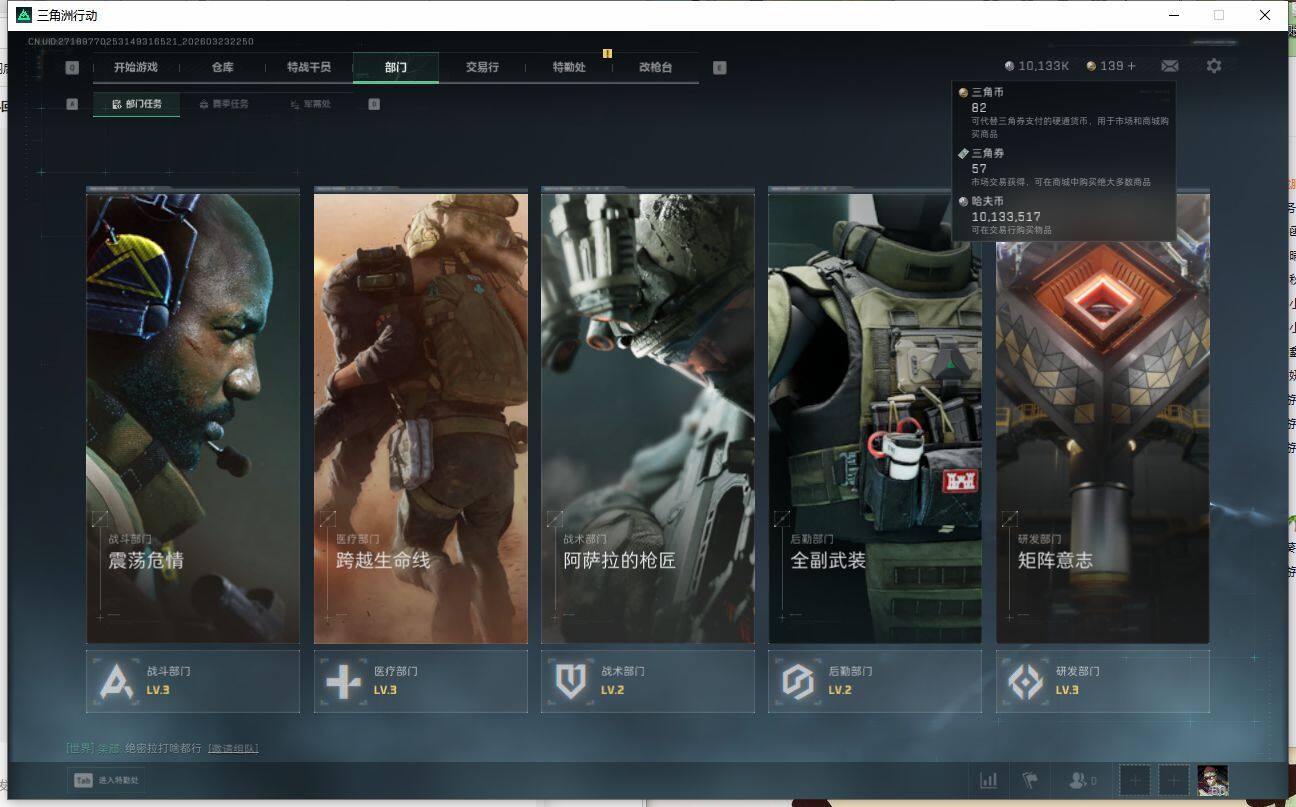Open the statistics bar chart icon
This screenshot has height=807, width=1296.
tap(989, 780)
